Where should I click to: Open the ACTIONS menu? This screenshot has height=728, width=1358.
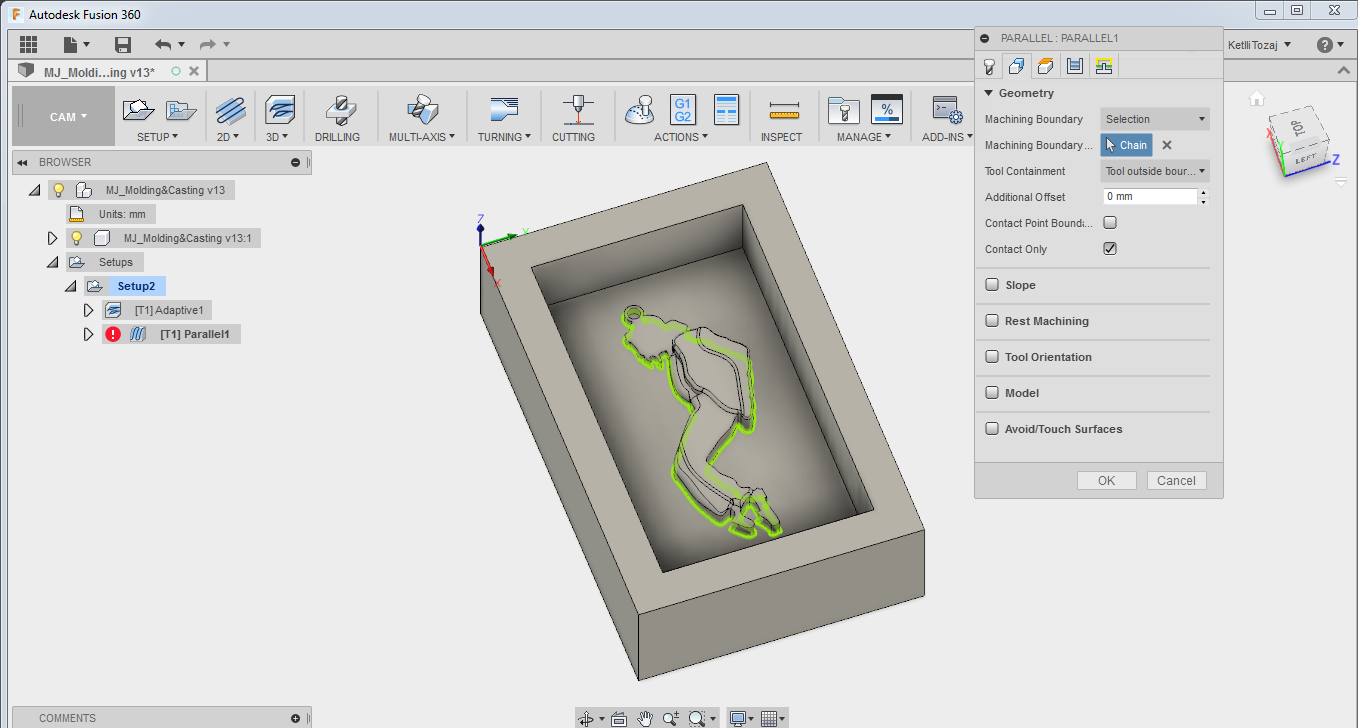[x=681, y=137]
